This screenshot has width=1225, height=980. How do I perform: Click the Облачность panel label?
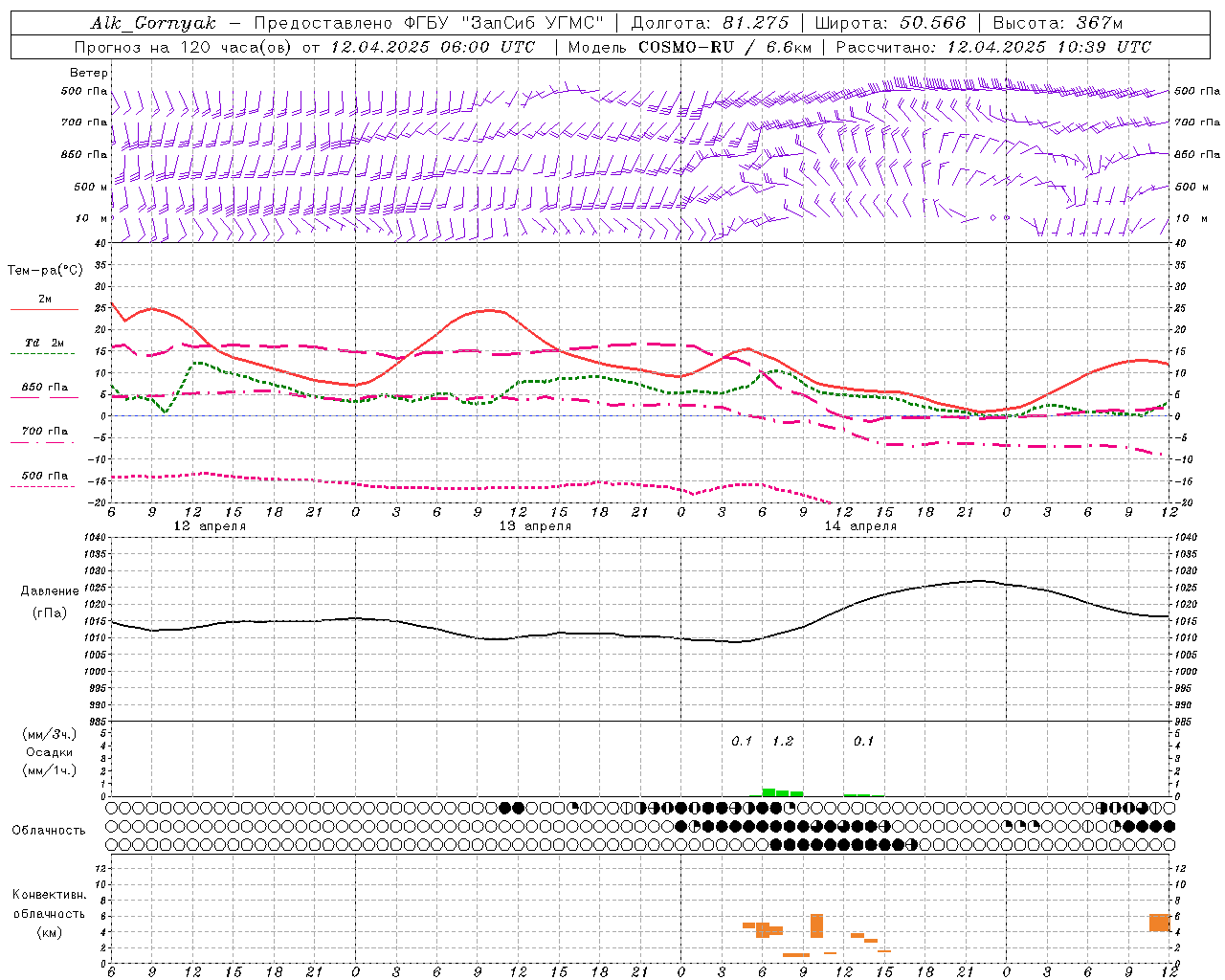49,830
